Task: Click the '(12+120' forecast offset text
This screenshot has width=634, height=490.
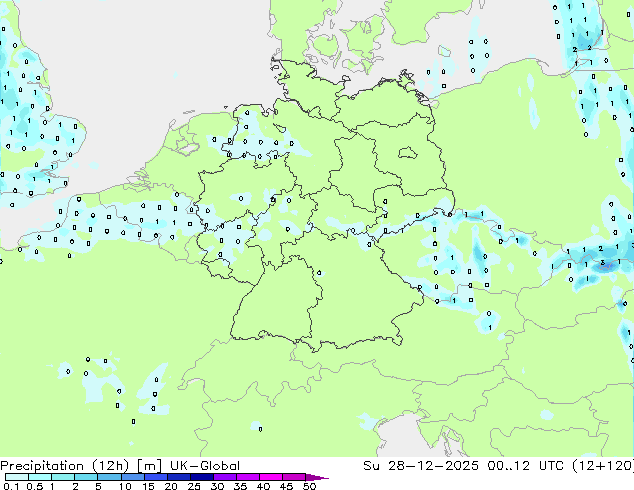Action: tap(602, 466)
